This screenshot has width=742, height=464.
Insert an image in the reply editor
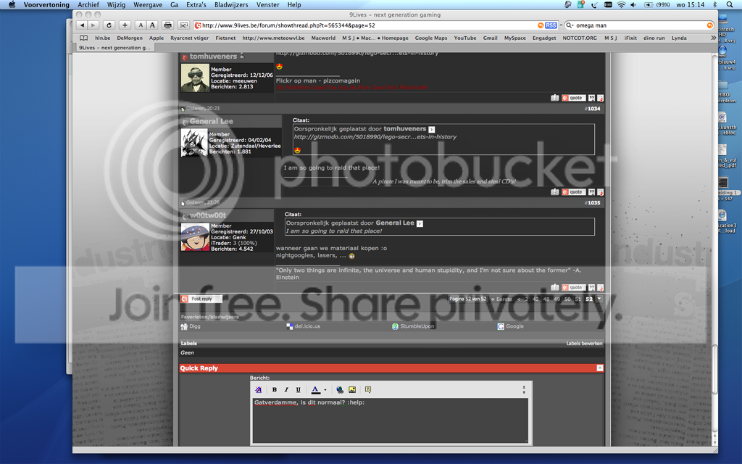pyautogui.click(x=352, y=390)
